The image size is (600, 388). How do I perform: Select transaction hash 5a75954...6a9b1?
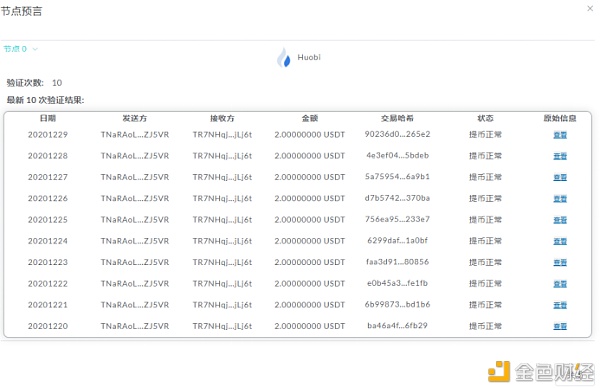click(397, 177)
